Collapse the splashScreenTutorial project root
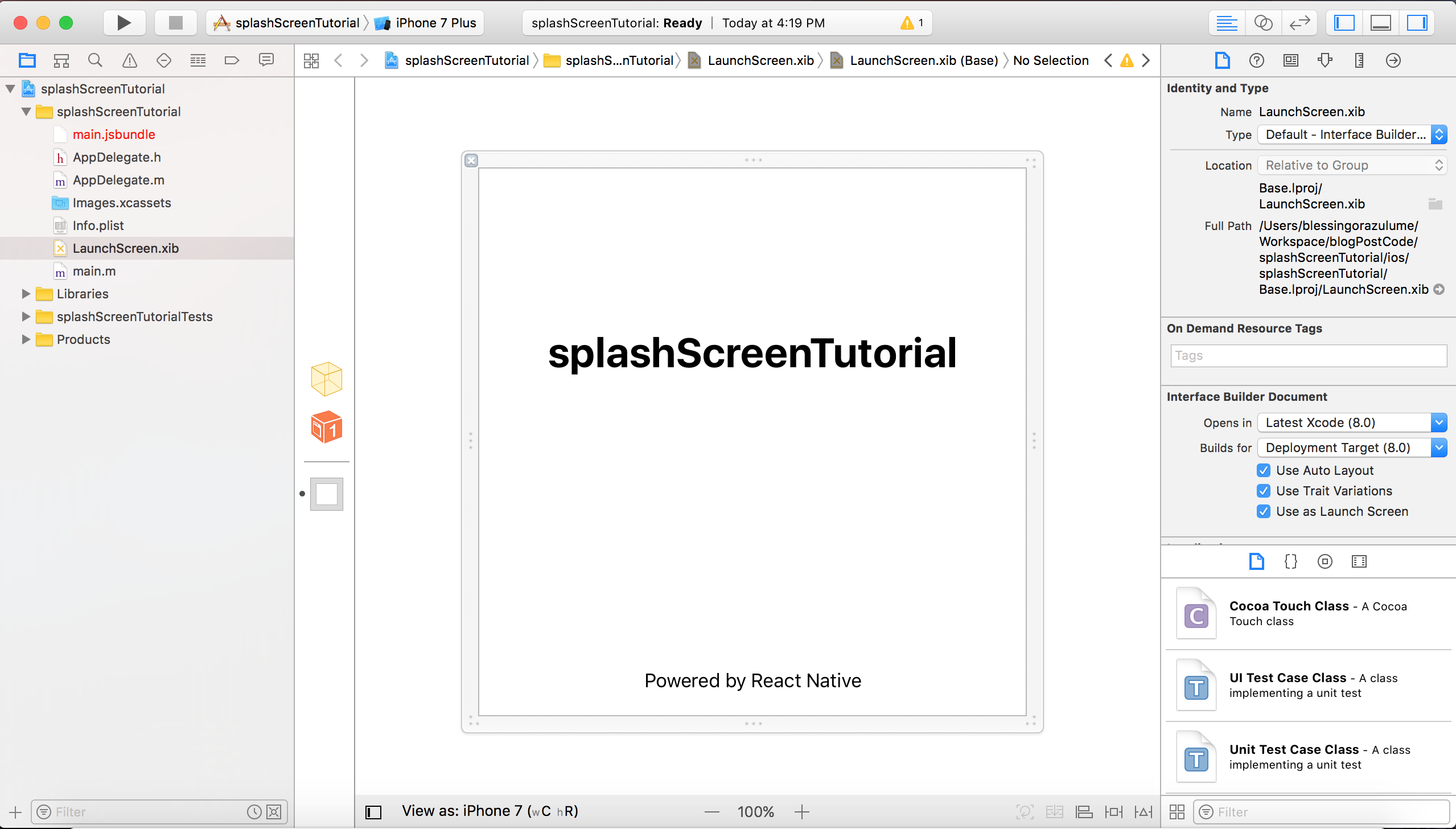This screenshot has width=1456, height=829. [10, 89]
